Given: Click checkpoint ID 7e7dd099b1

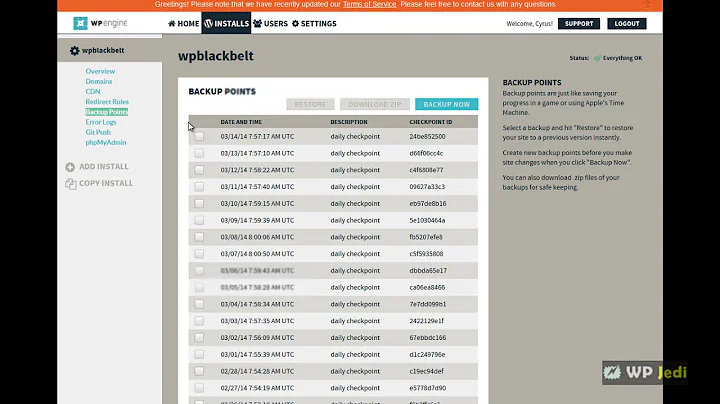Looking at the screenshot, I should point(428,304).
